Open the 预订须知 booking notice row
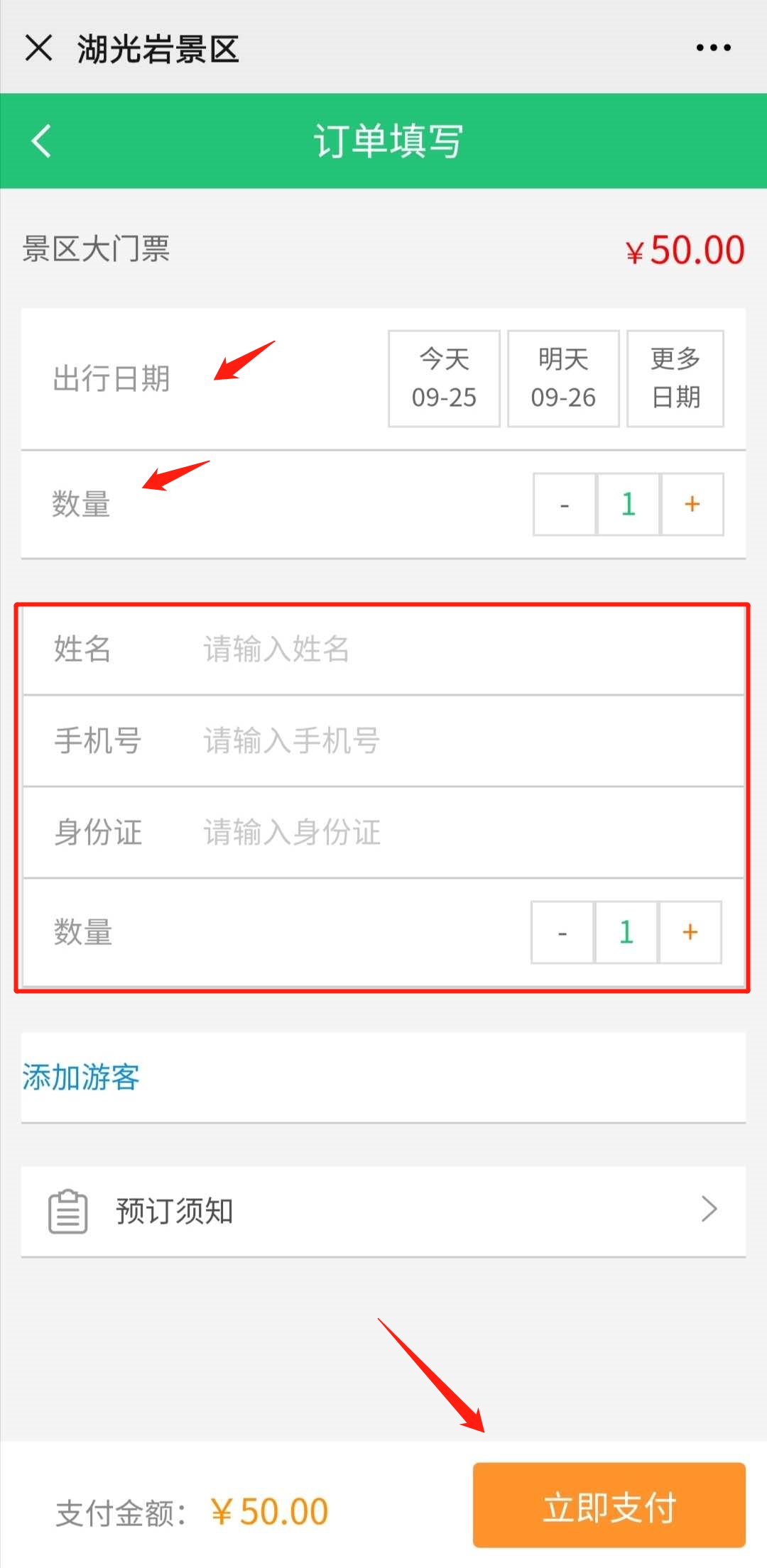Viewport: 767px width, 1568px height. tap(383, 1211)
